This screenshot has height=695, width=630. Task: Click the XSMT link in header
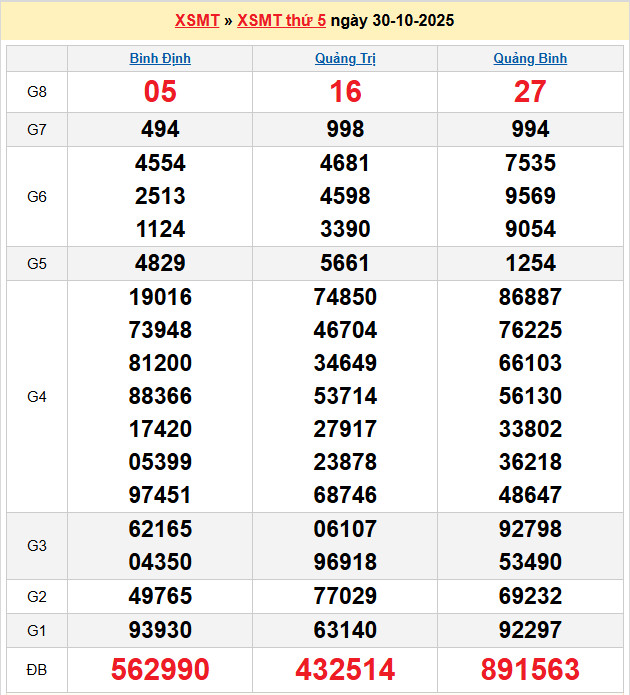point(196,20)
